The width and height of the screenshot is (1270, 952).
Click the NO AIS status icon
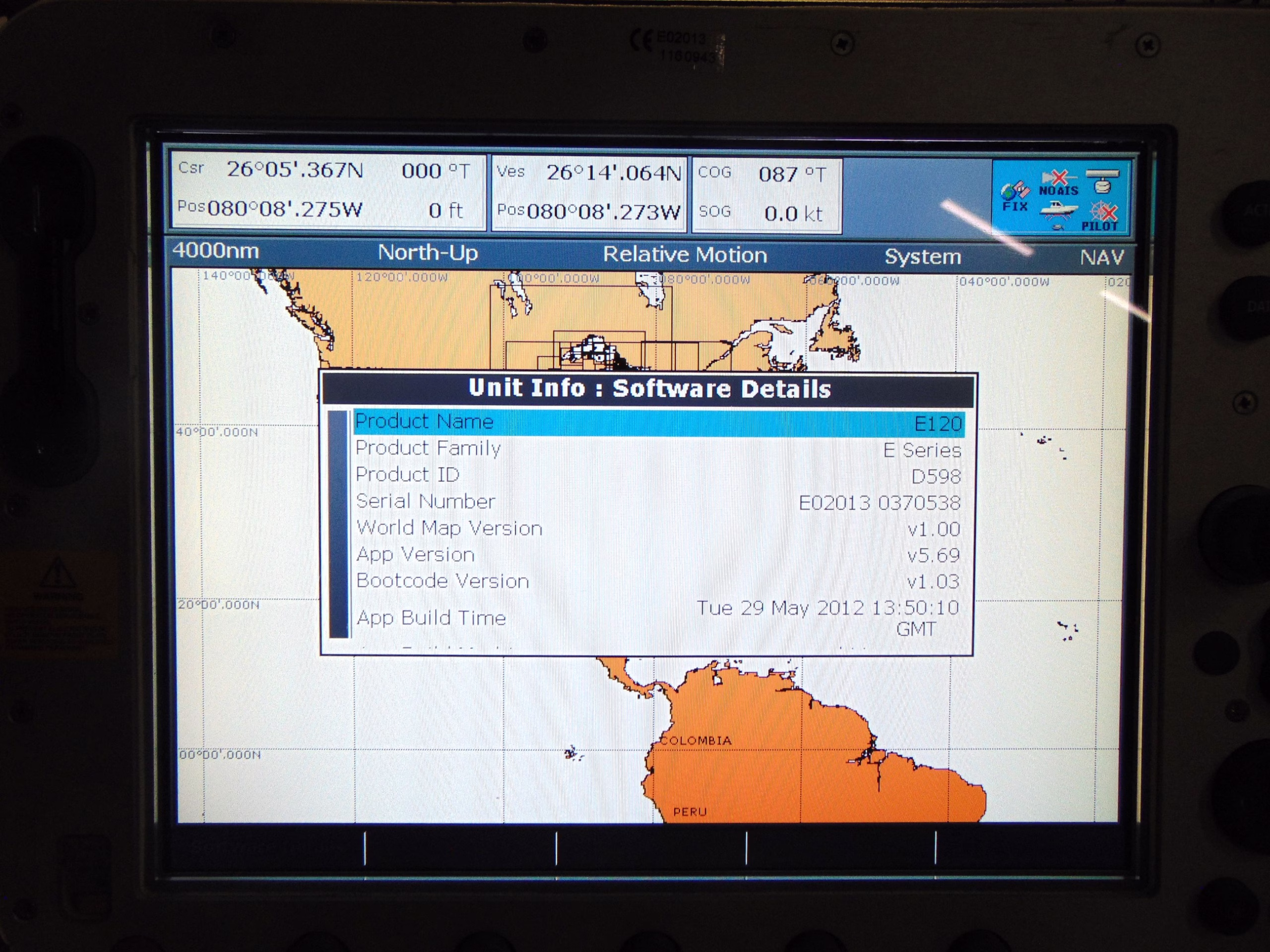coord(1058,183)
